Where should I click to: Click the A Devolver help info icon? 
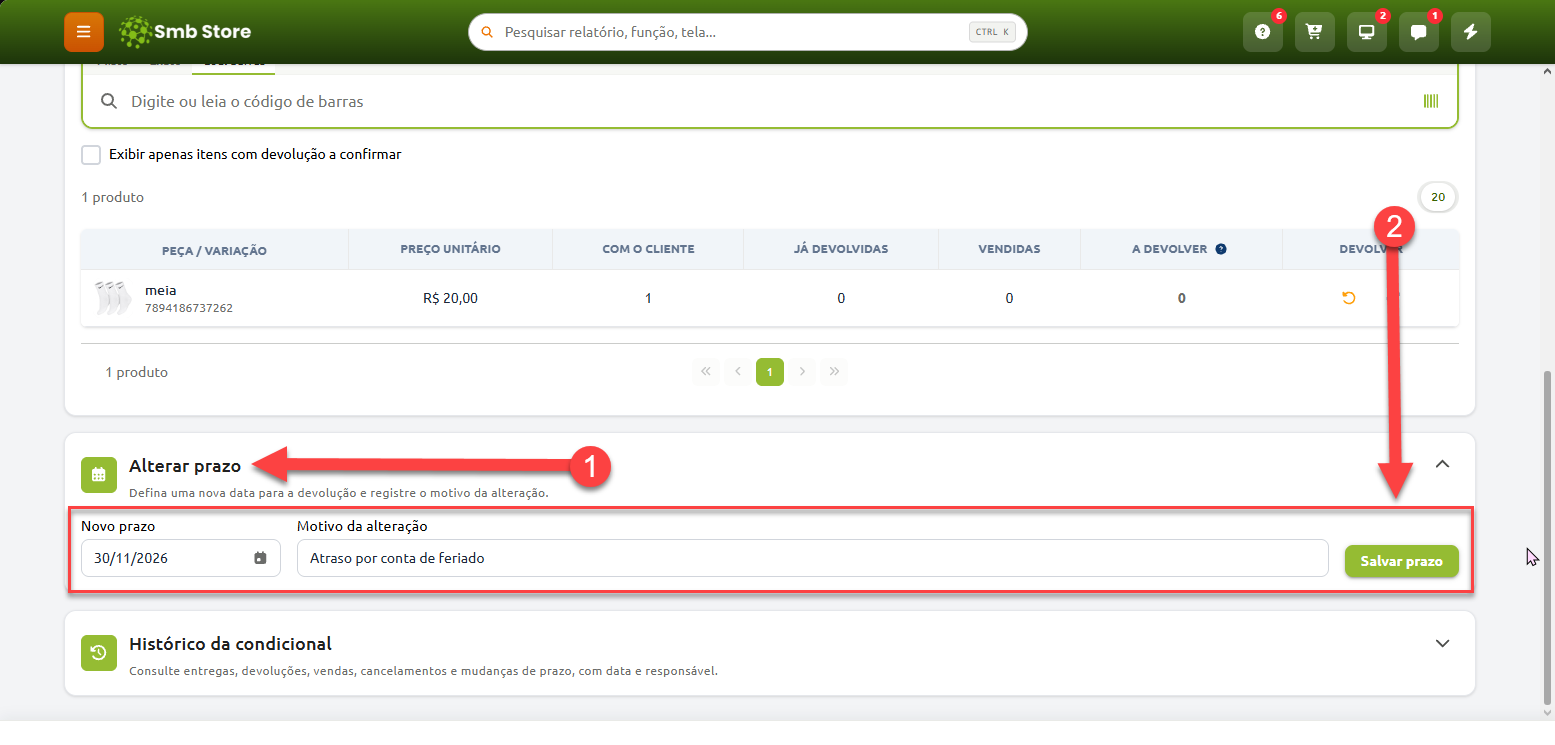(x=1221, y=249)
